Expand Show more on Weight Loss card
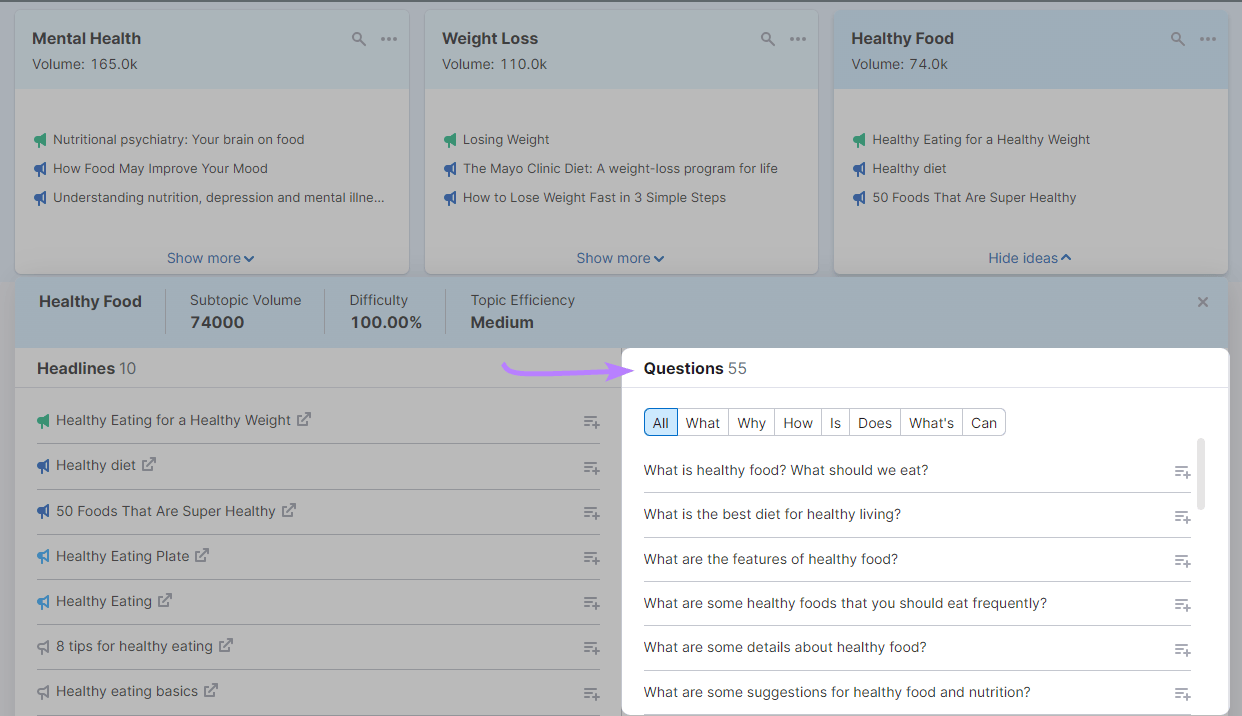The height and width of the screenshot is (716, 1242). click(620, 257)
